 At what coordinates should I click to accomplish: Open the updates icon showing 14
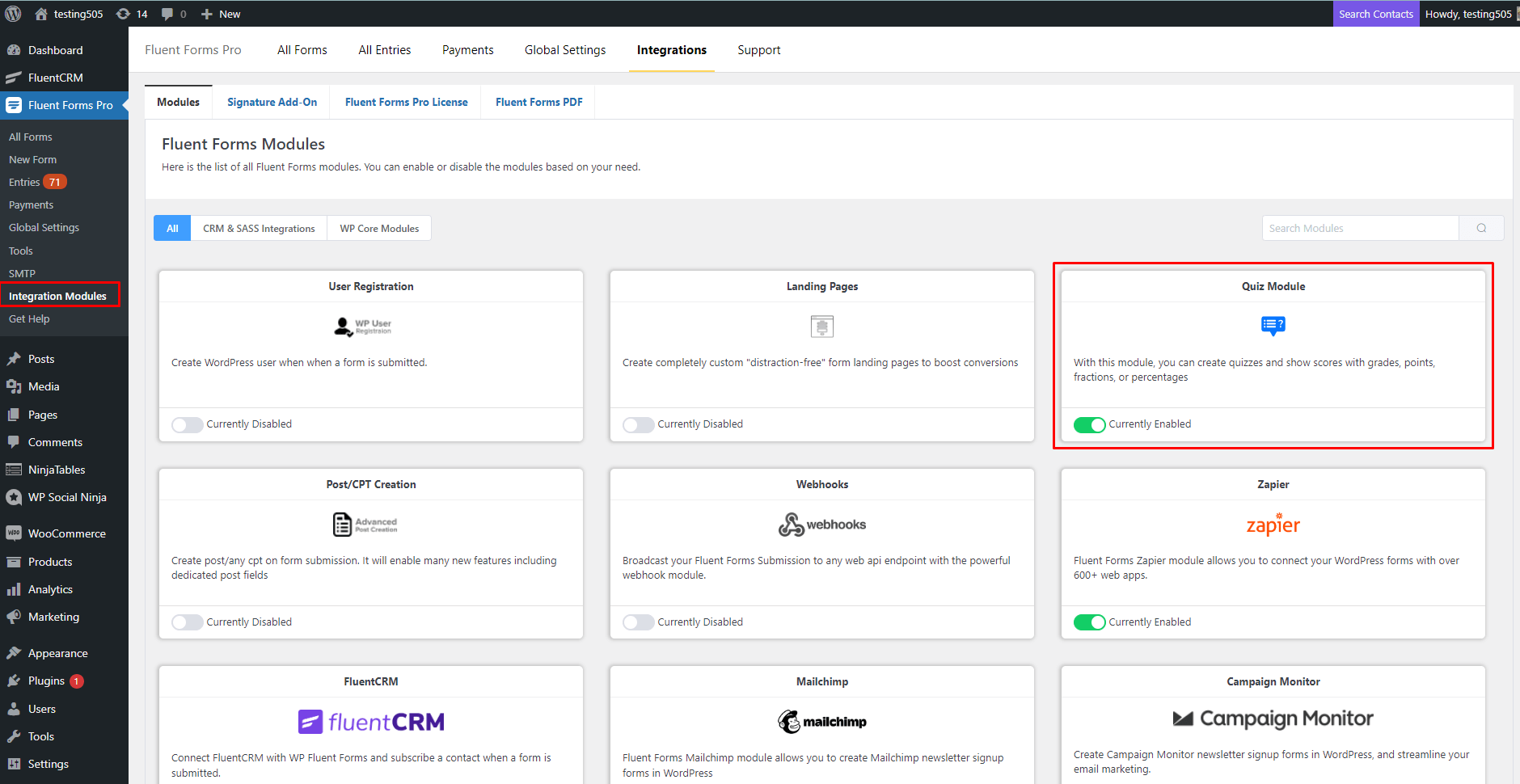(x=123, y=14)
